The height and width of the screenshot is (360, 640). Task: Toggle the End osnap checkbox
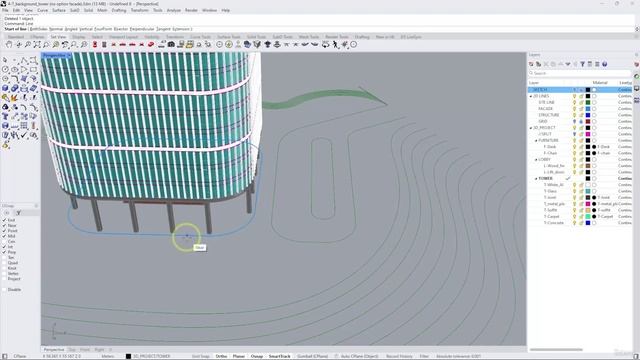click(x=4, y=220)
